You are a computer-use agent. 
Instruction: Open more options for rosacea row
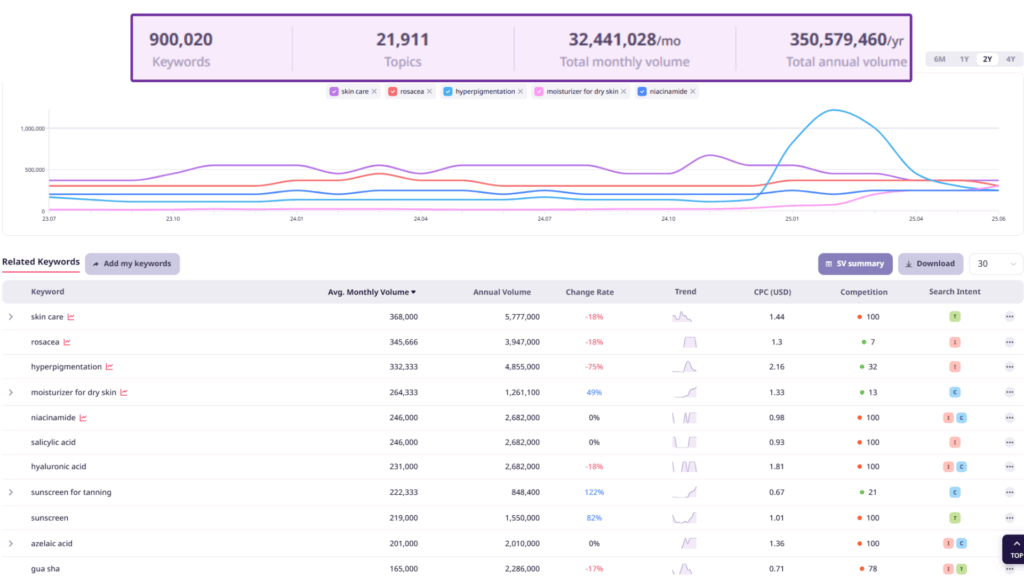click(1010, 342)
